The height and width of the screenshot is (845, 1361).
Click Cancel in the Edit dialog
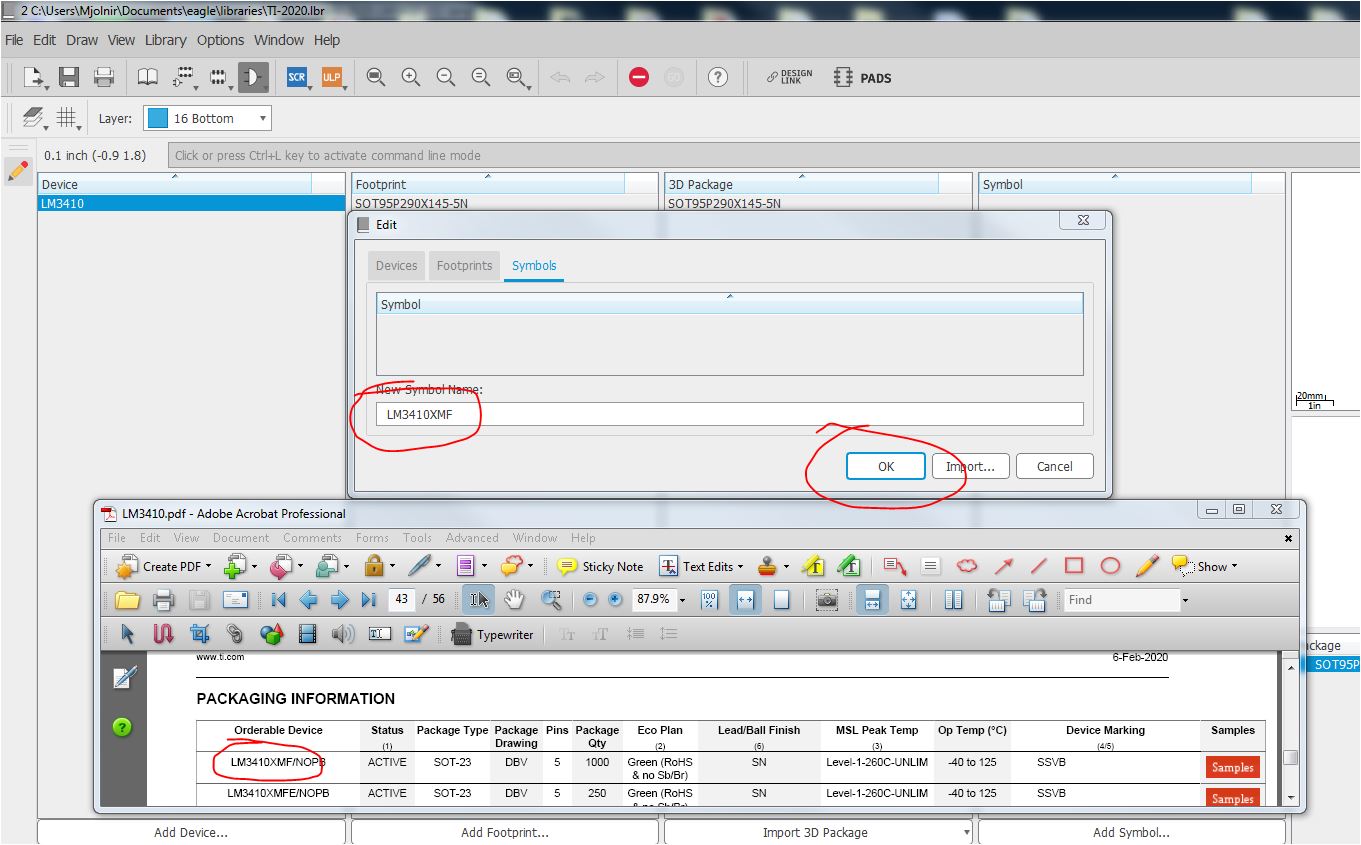(x=1054, y=466)
